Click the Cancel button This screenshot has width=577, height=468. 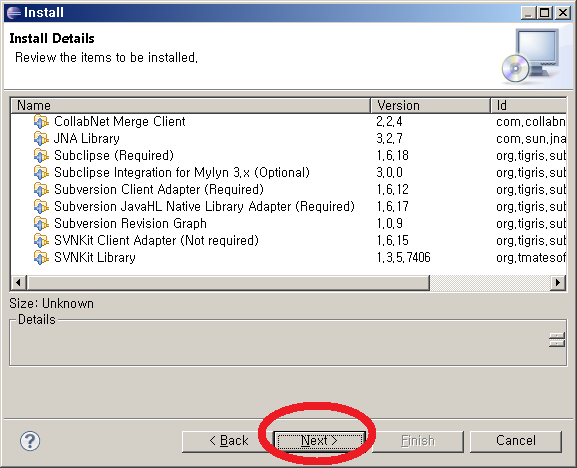pos(516,441)
